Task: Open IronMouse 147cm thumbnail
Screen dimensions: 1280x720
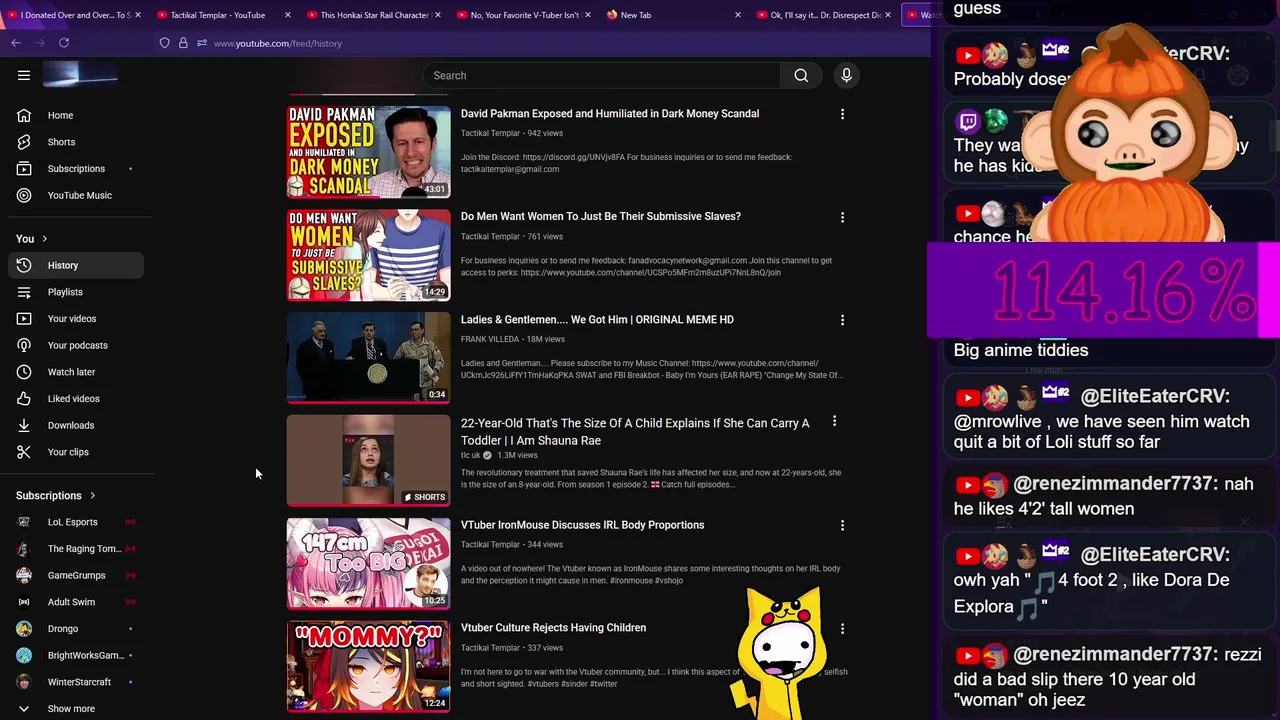Action: (x=368, y=564)
